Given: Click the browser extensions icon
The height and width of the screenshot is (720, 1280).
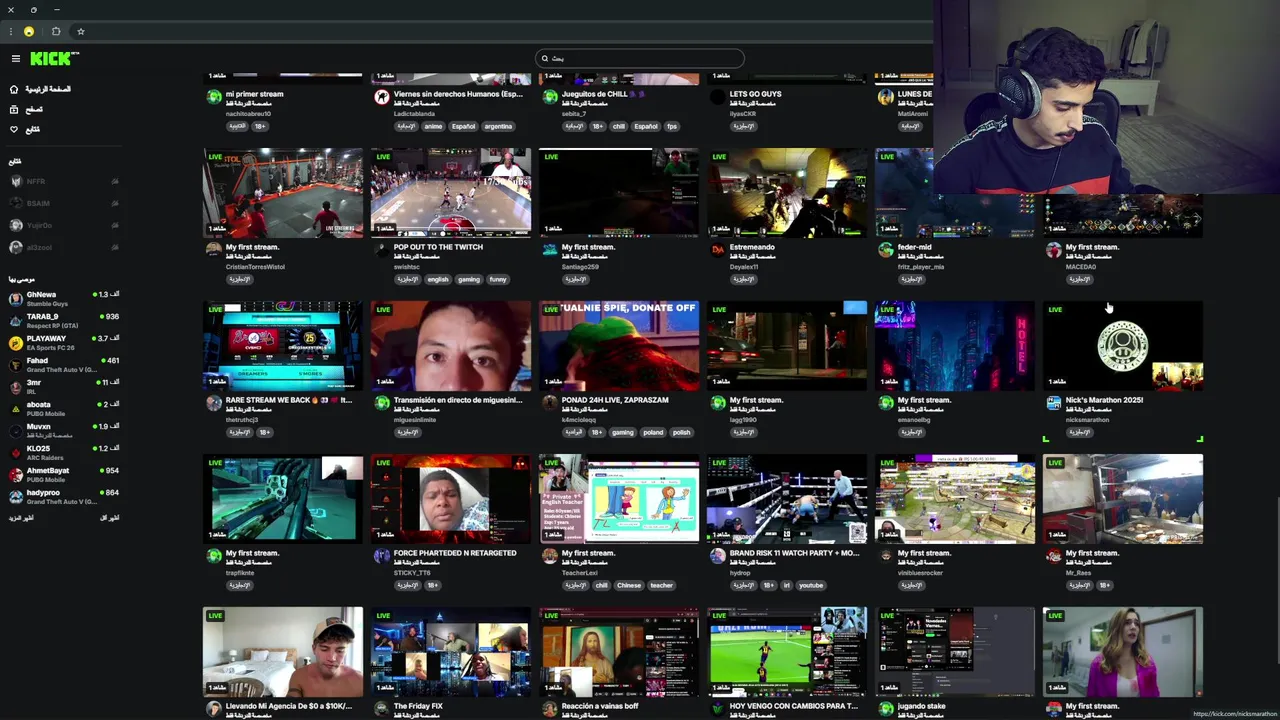Looking at the screenshot, I should [56, 32].
